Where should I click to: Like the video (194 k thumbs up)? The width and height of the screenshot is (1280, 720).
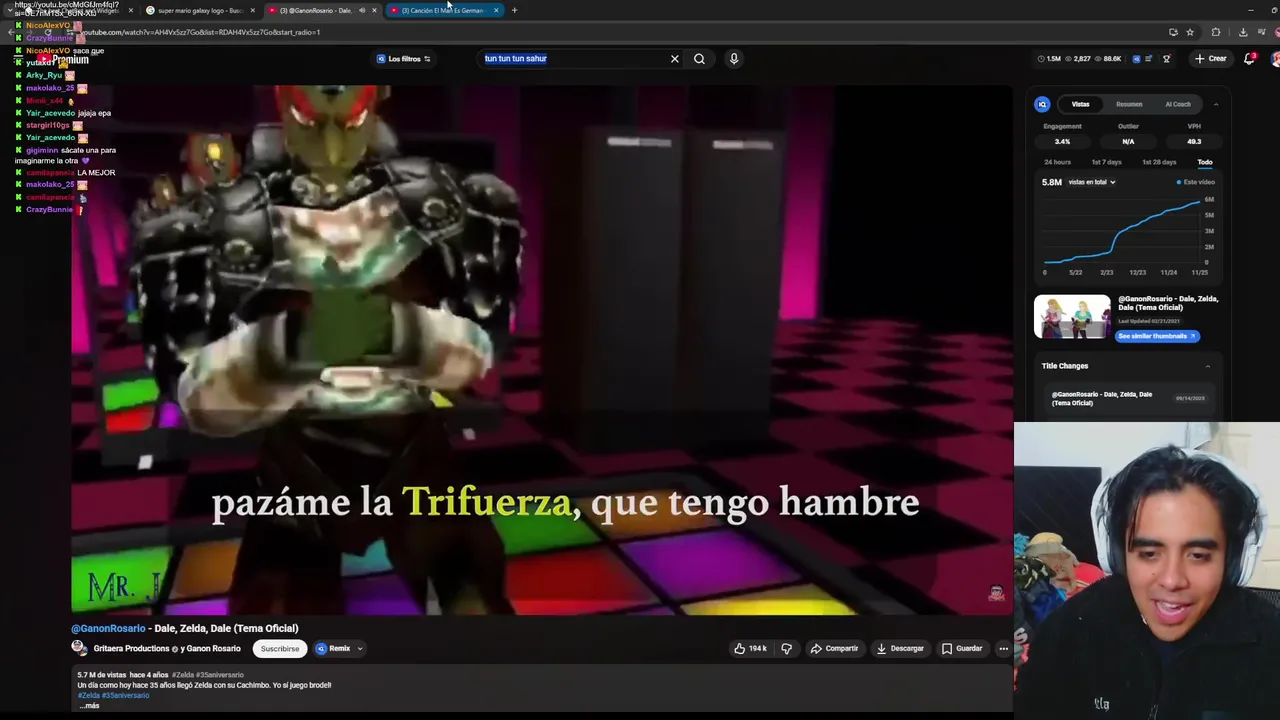750,648
